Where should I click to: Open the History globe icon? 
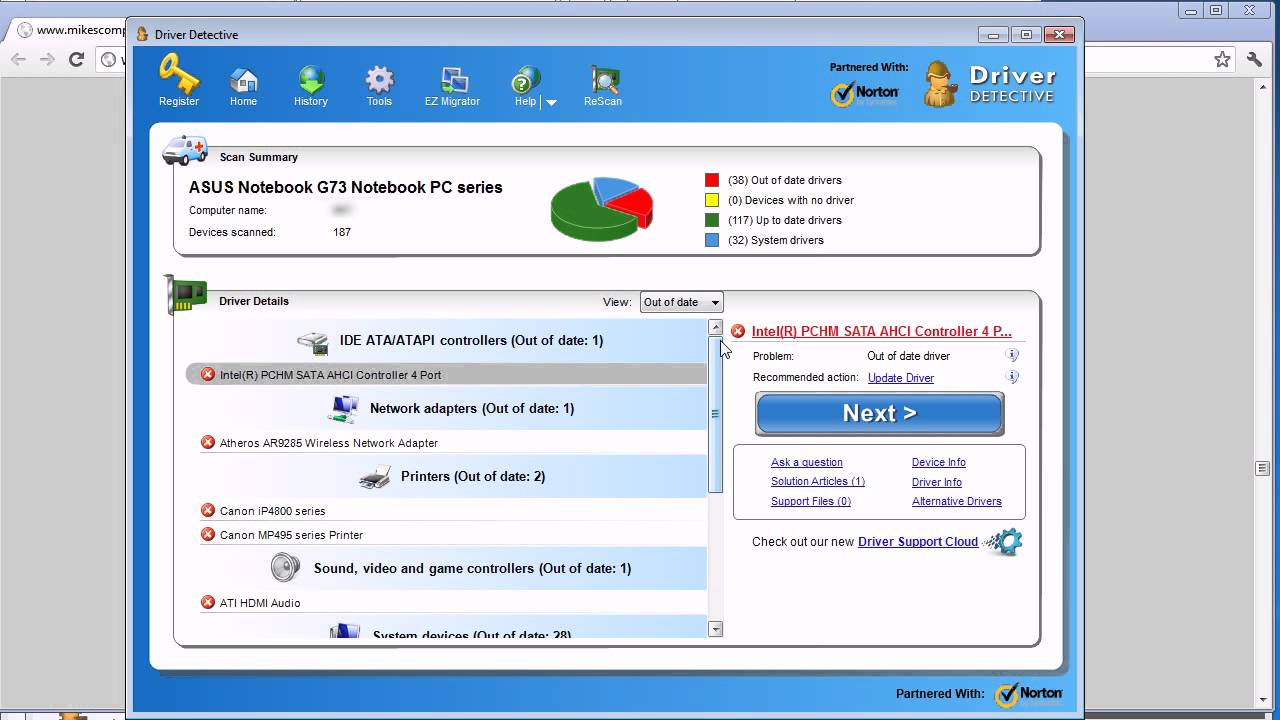311,86
